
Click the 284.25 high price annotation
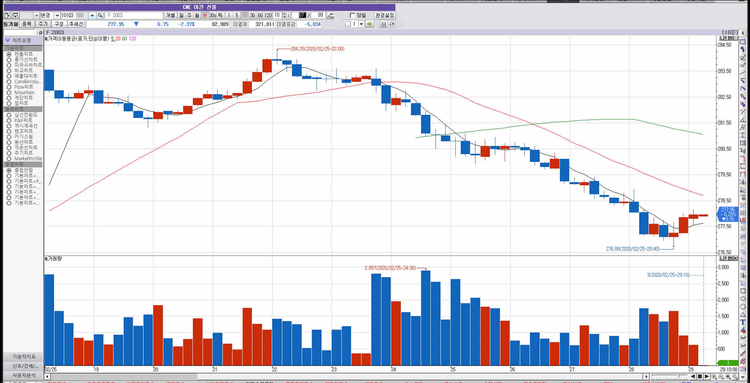pyautogui.click(x=317, y=49)
